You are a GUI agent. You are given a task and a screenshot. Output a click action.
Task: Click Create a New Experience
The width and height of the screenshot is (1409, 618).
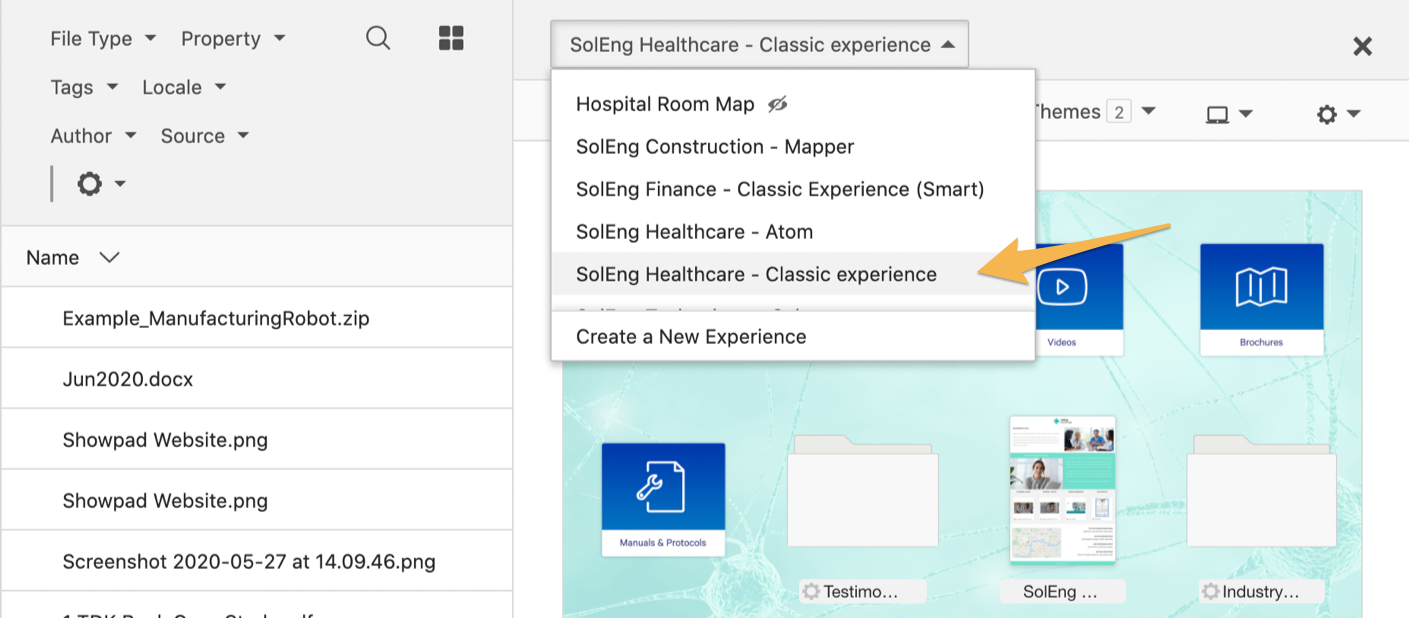pos(793,337)
